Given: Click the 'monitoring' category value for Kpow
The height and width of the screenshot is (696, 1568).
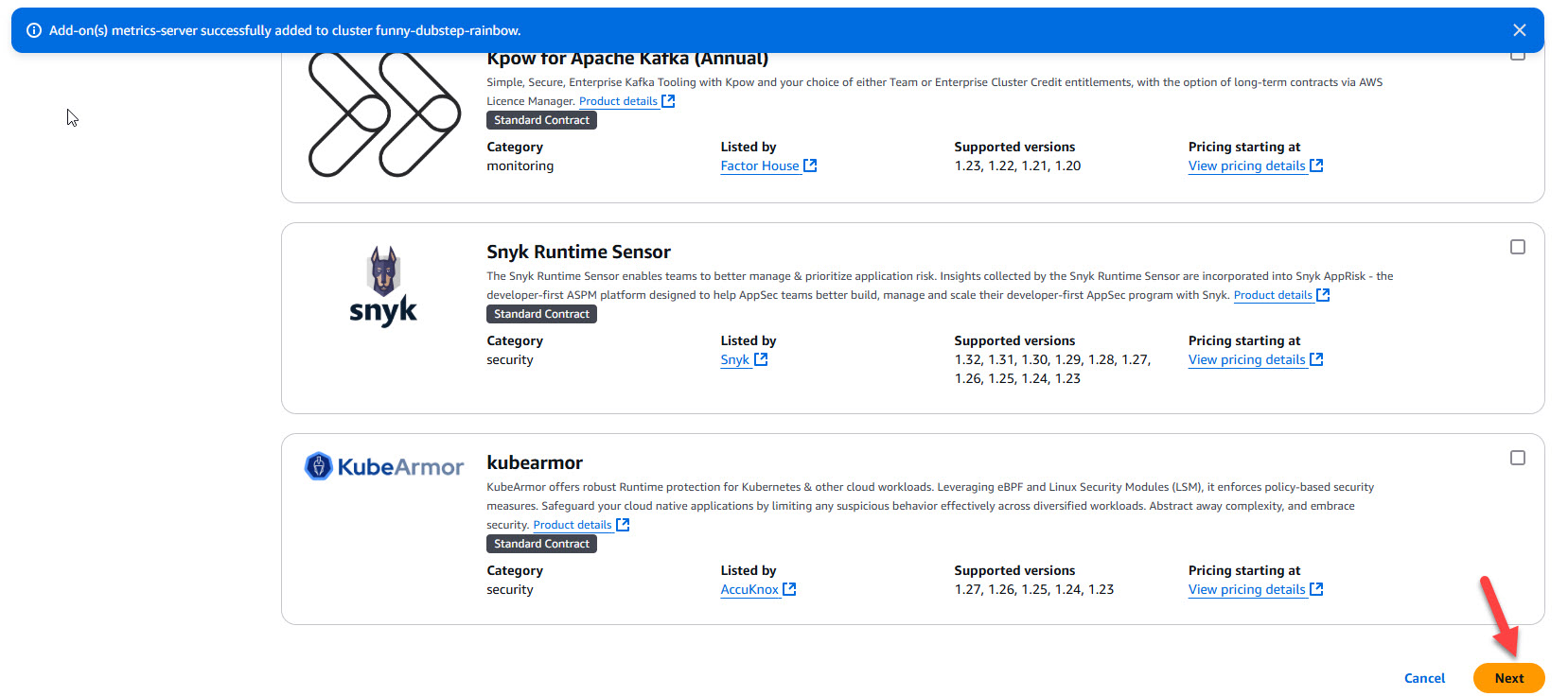Looking at the screenshot, I should pos(520,165).
